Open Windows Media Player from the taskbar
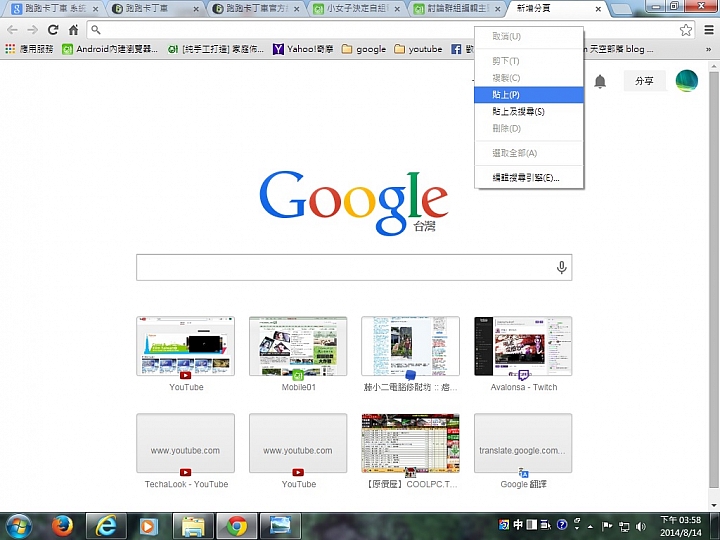The image size is (720, 540). click(148, 526)
